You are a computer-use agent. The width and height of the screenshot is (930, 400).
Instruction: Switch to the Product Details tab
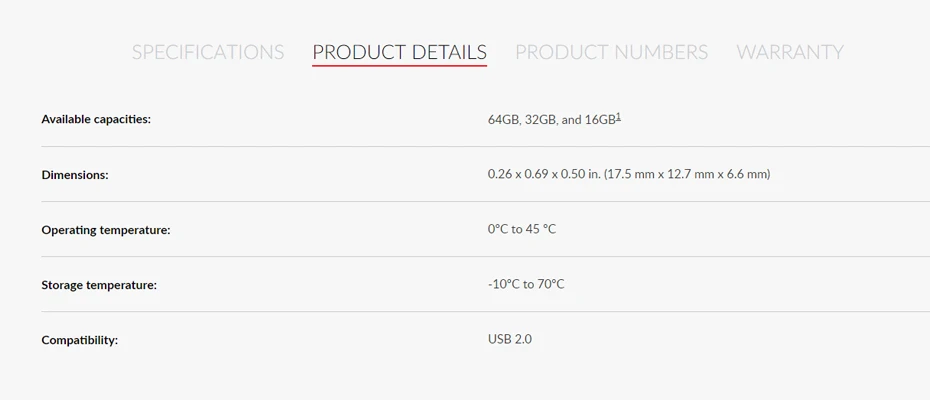click(400, 52)
